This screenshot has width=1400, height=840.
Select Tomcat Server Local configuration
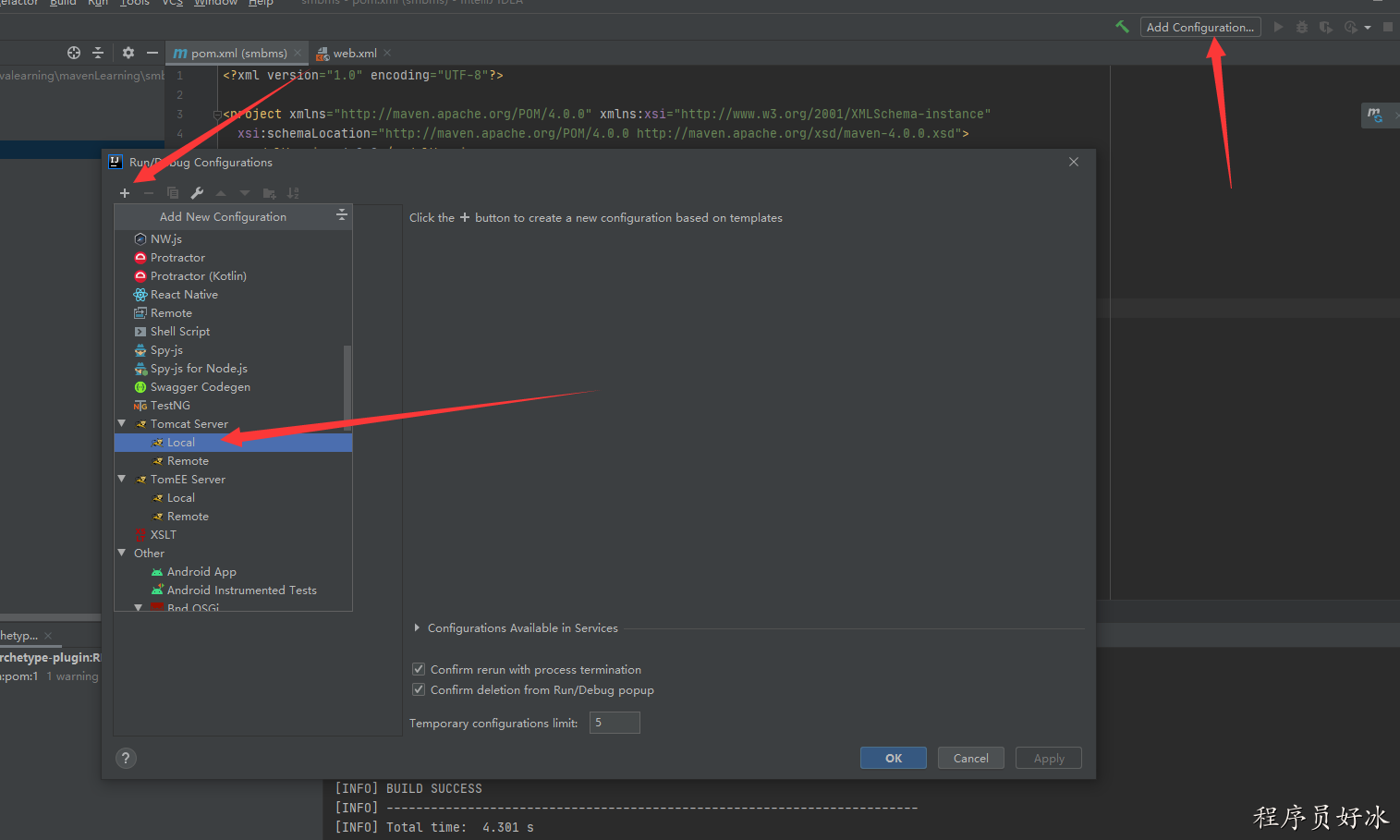coord(233,442)
